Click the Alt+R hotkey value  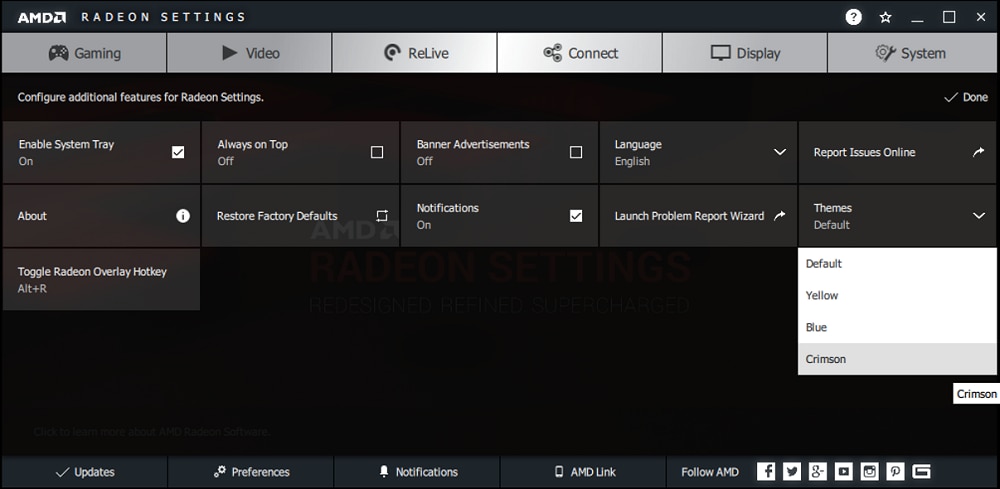(32, 289)
